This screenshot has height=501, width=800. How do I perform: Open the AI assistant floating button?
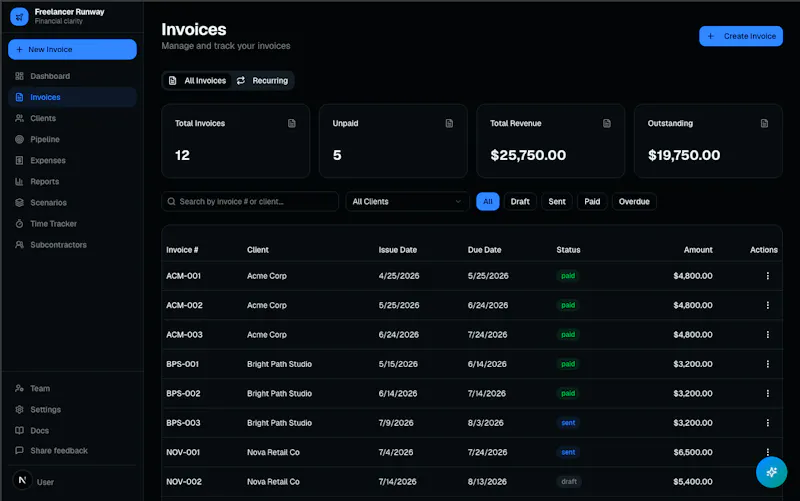pos(771,472)
